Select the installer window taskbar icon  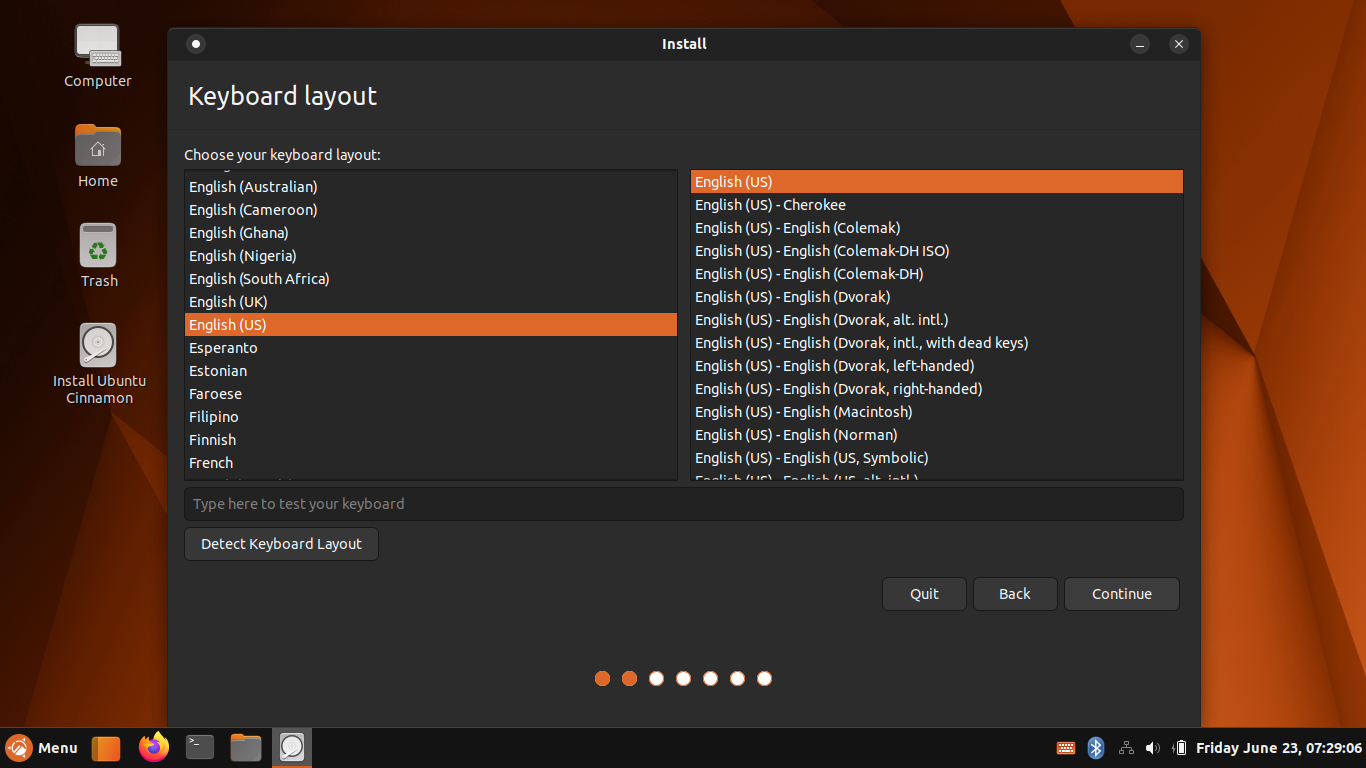pos(292,747)
